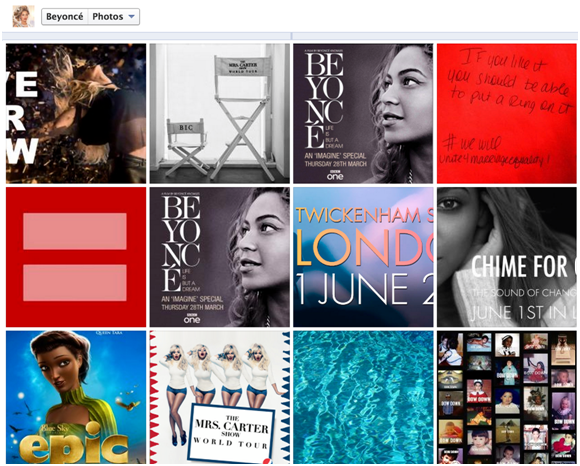Click the Beyoncé profile picture icon

click(x=23, y=17)
